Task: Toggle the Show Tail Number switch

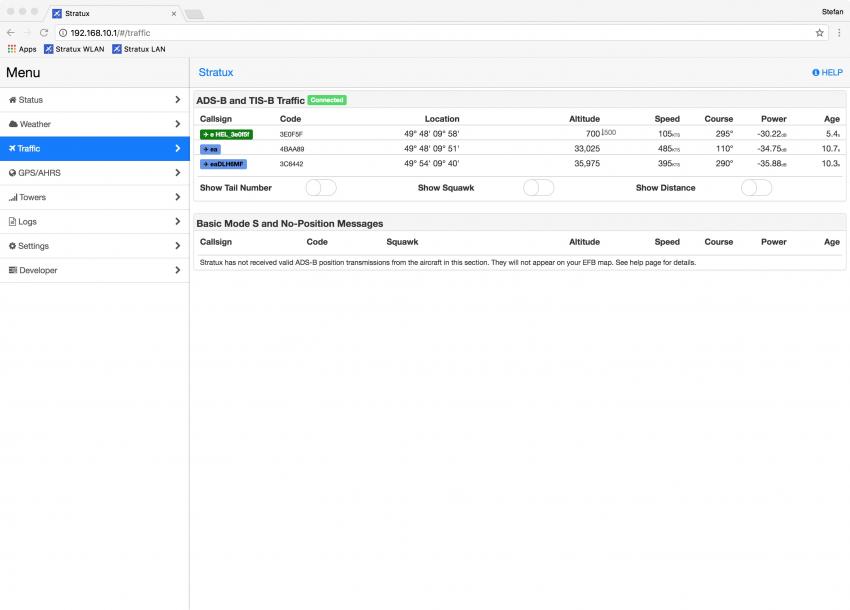Action: tap(321, 188)
